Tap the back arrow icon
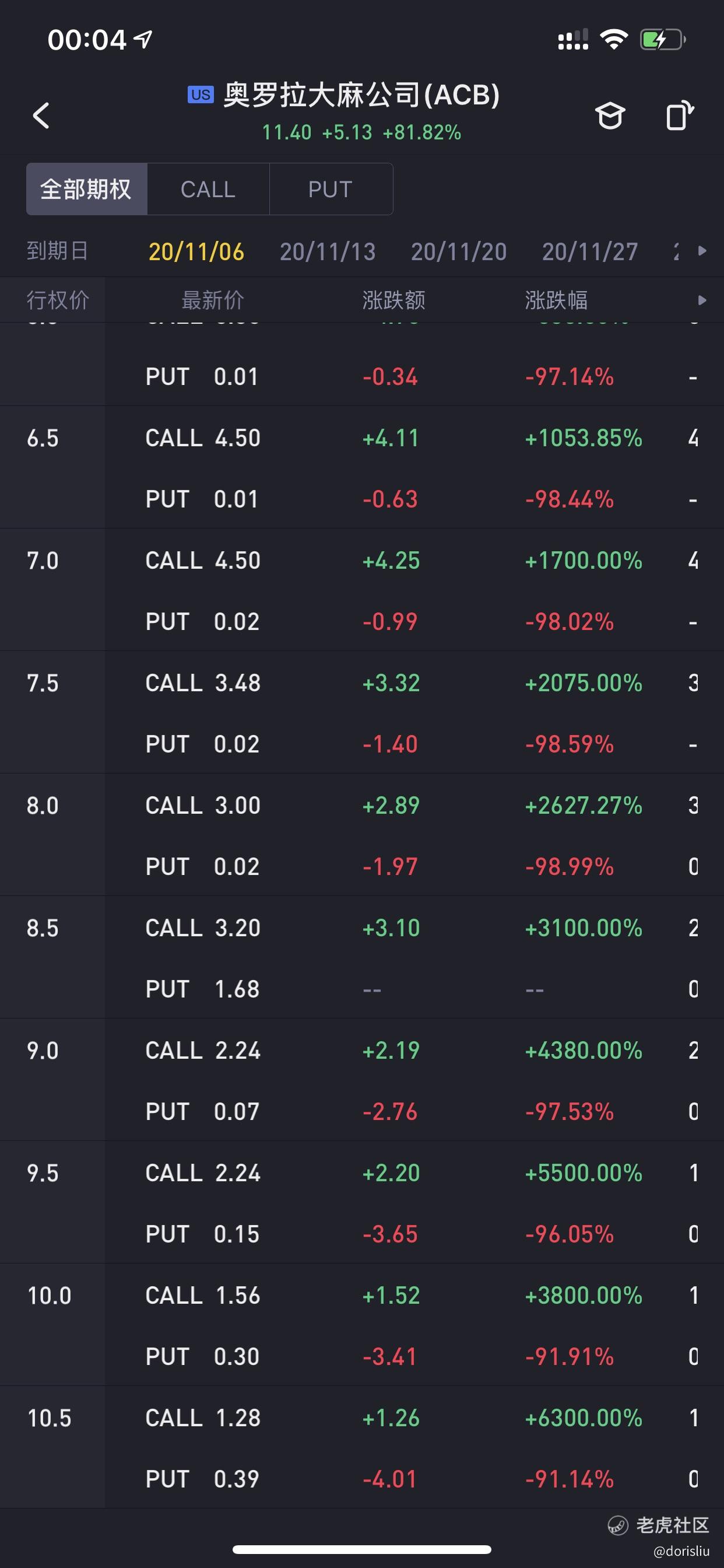The width and height of the screenshot is (724, 1568). tap(41, 115)
